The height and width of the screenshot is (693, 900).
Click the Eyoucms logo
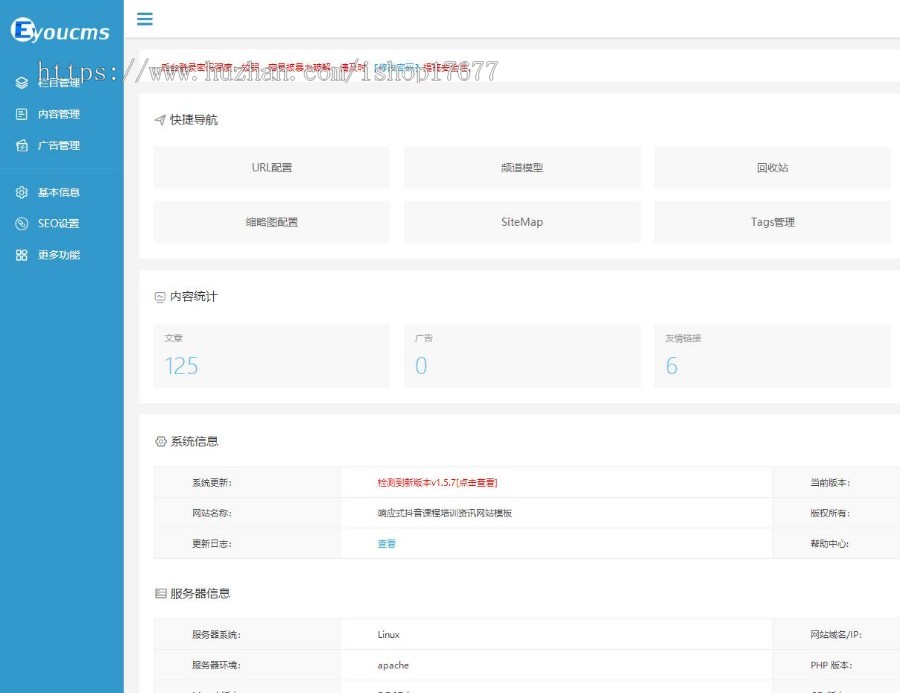60,30
